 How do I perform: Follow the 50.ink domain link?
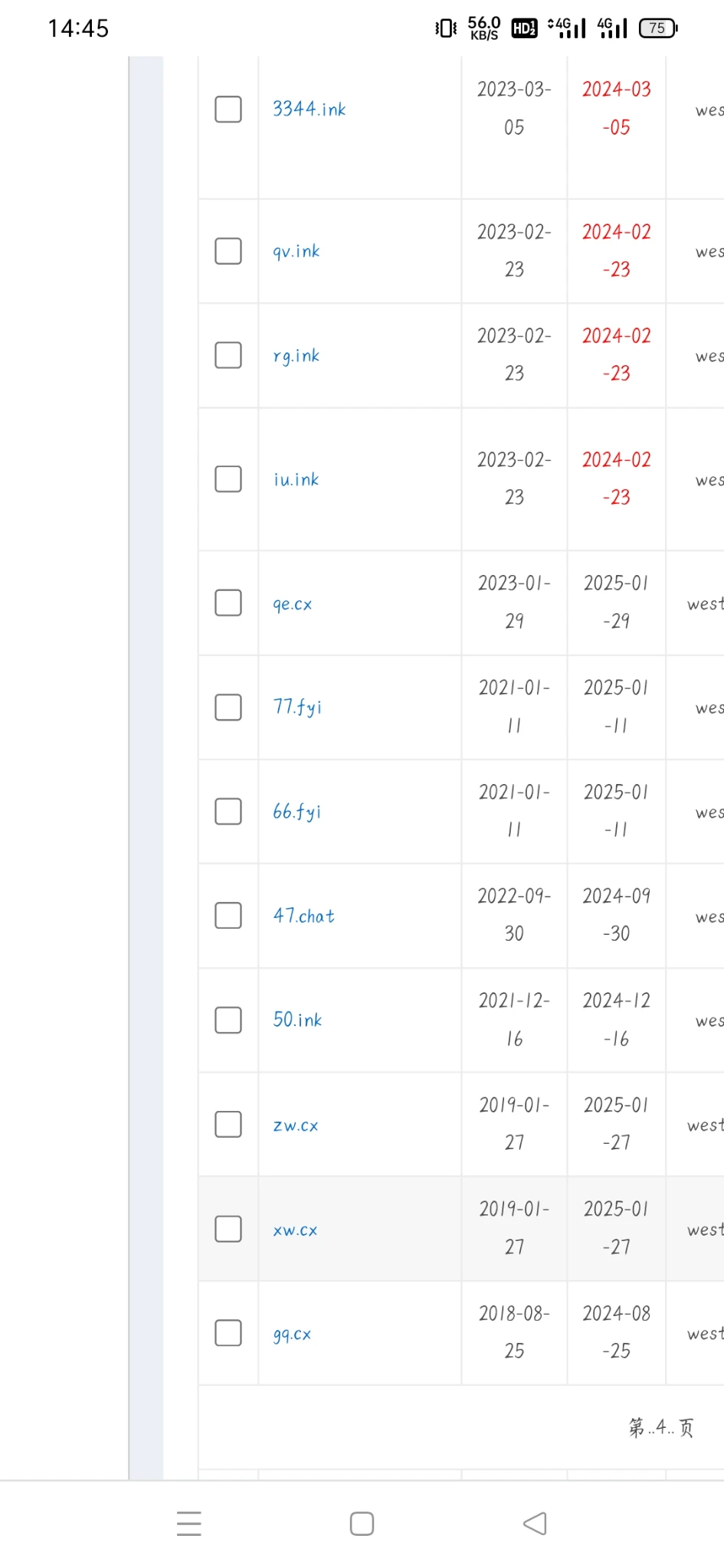tap(297, 1020)
